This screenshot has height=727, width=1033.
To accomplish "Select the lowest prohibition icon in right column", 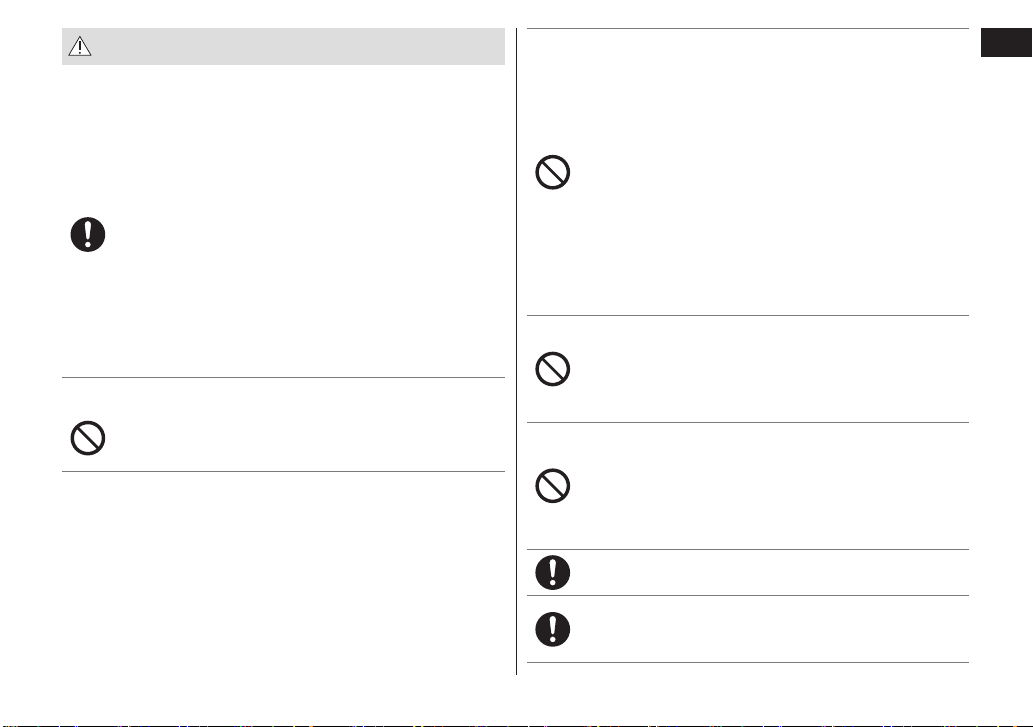I will 553,486.
